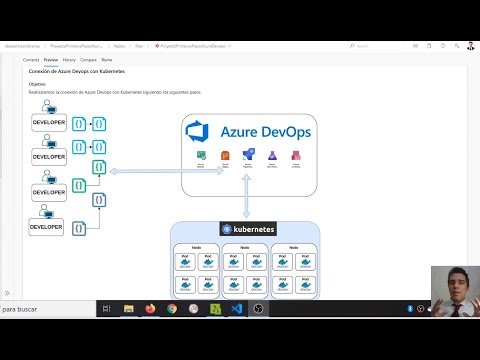480x360 pixels.
Task: Open the green app icon beside VS Code
Action: tap(215, 309)
